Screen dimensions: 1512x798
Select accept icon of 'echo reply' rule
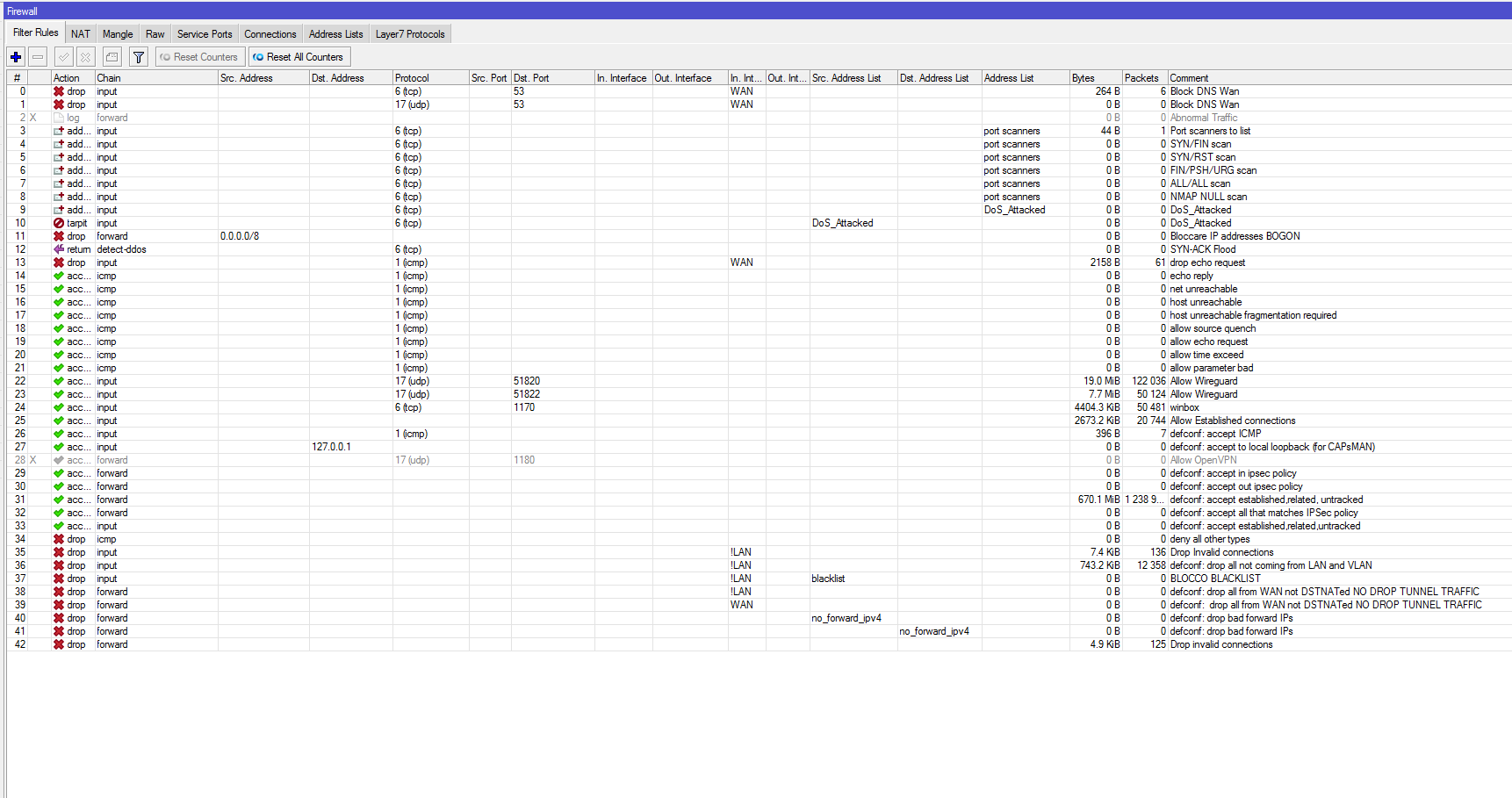click(59, 276)
